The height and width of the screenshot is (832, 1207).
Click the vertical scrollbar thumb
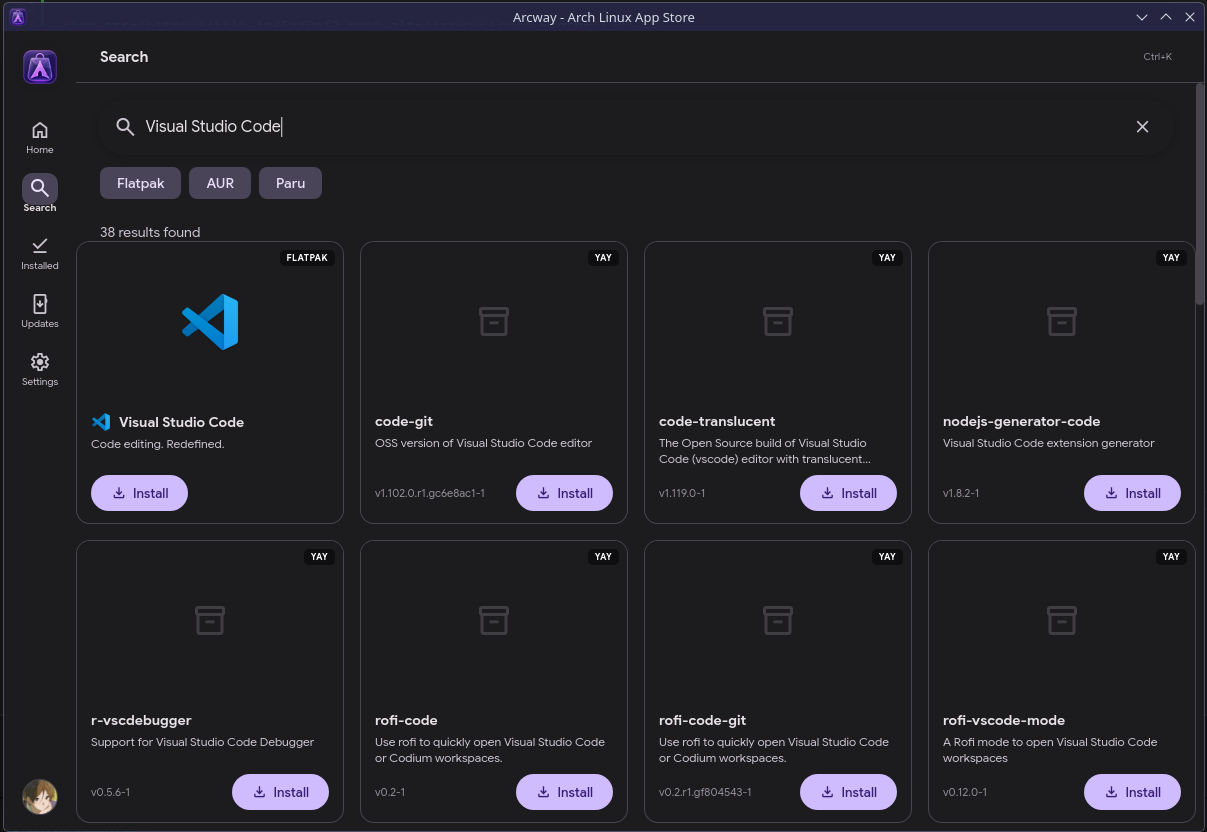click(x=1200, y=193)
